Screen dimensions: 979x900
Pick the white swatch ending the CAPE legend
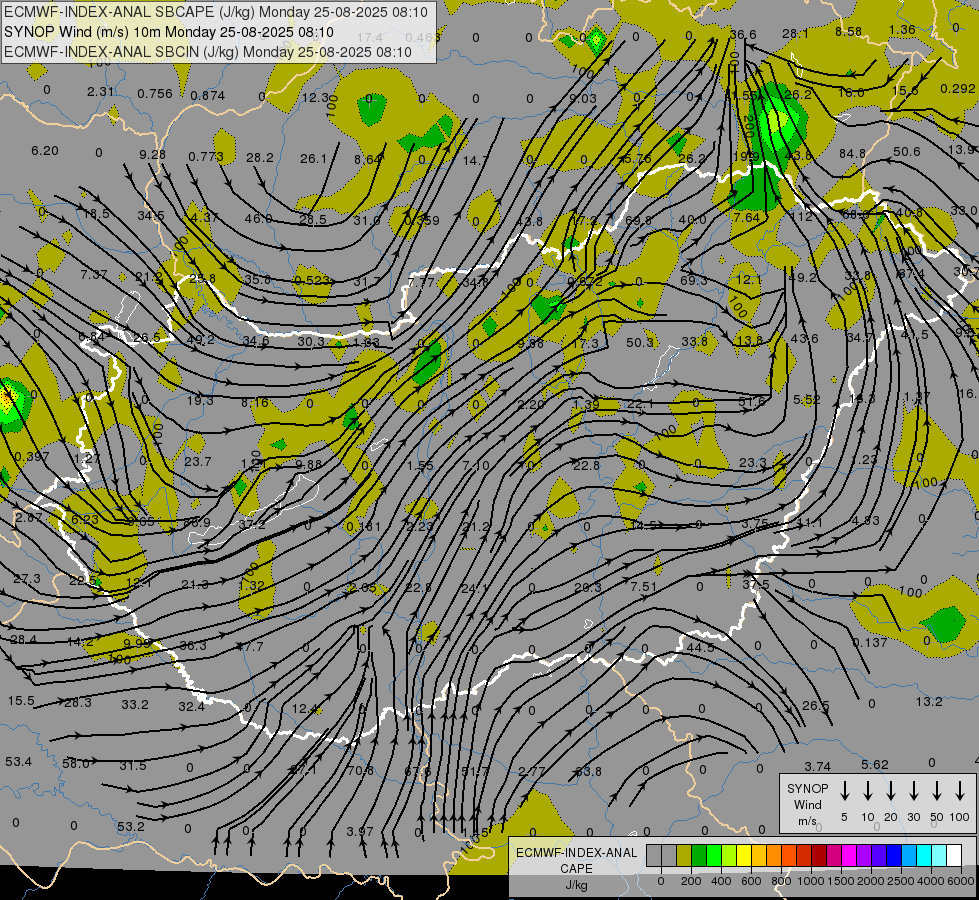(x=953, y=855)
